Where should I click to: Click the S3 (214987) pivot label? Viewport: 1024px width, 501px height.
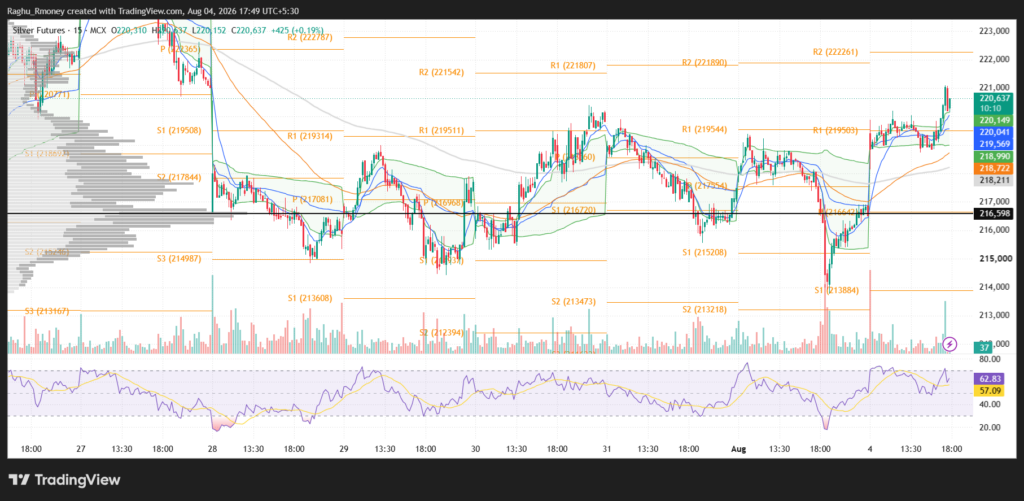[178, 259]
